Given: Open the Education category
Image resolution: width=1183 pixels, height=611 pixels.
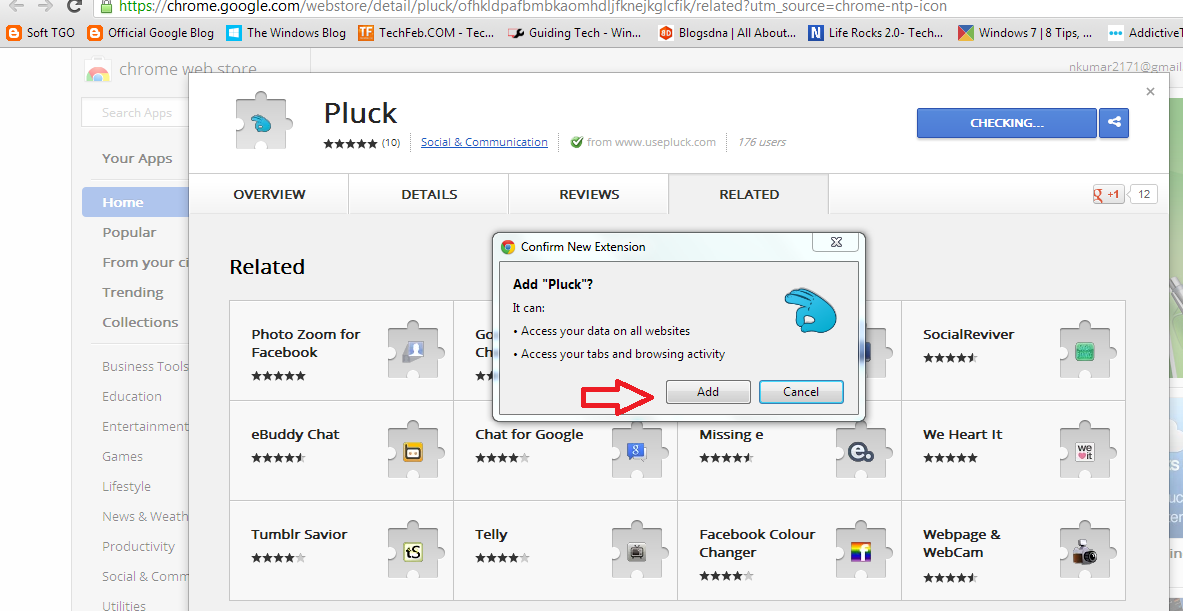Looking at the screenshot, I should (x=132, y=396).
